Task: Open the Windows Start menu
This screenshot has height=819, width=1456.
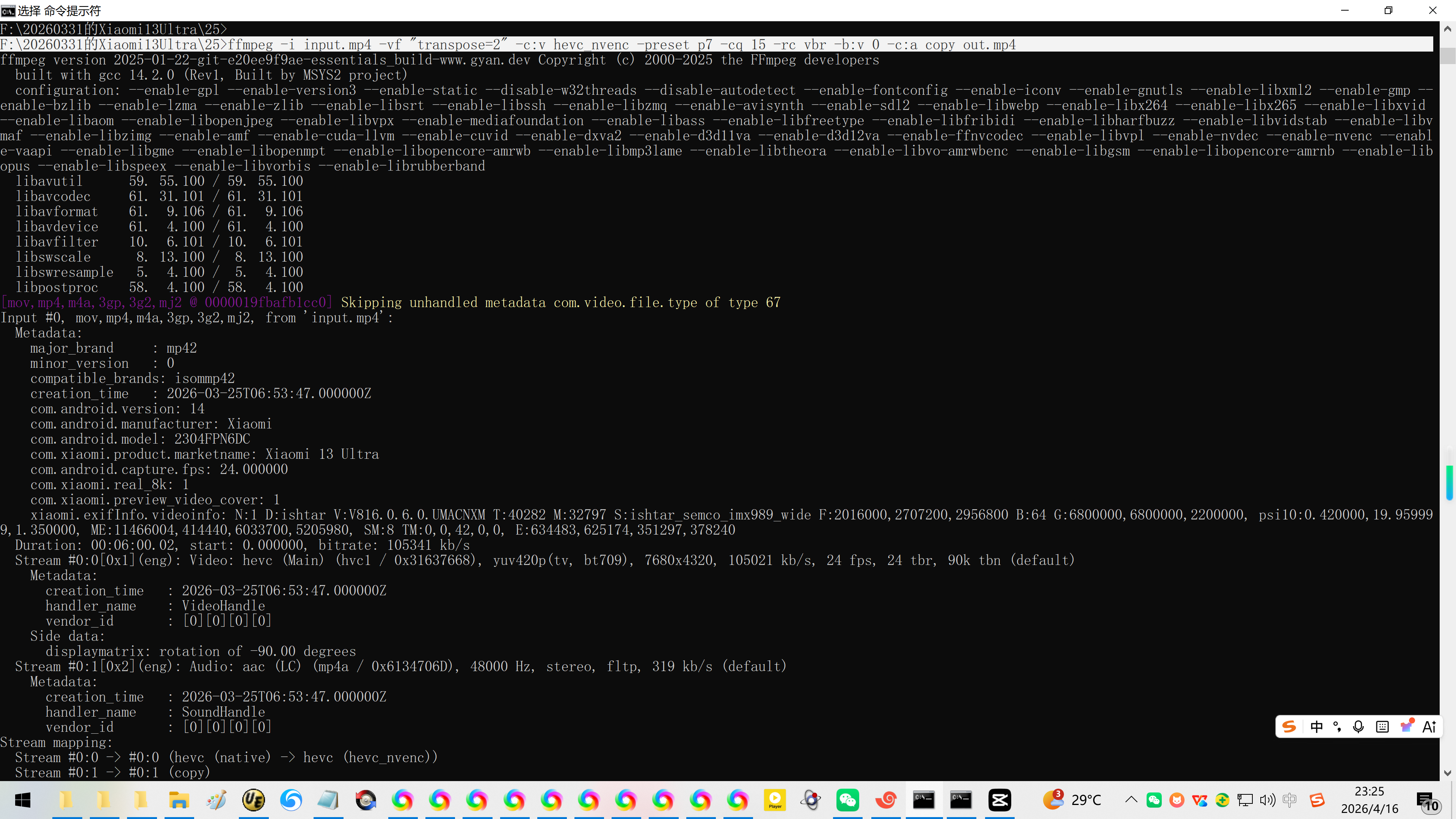Action: coord(23,800)
